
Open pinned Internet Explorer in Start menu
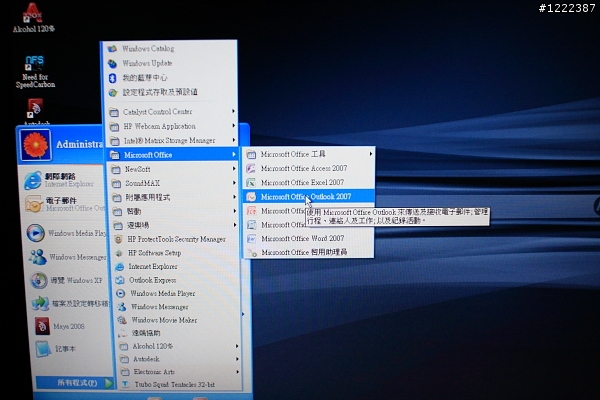pos(61,180)
